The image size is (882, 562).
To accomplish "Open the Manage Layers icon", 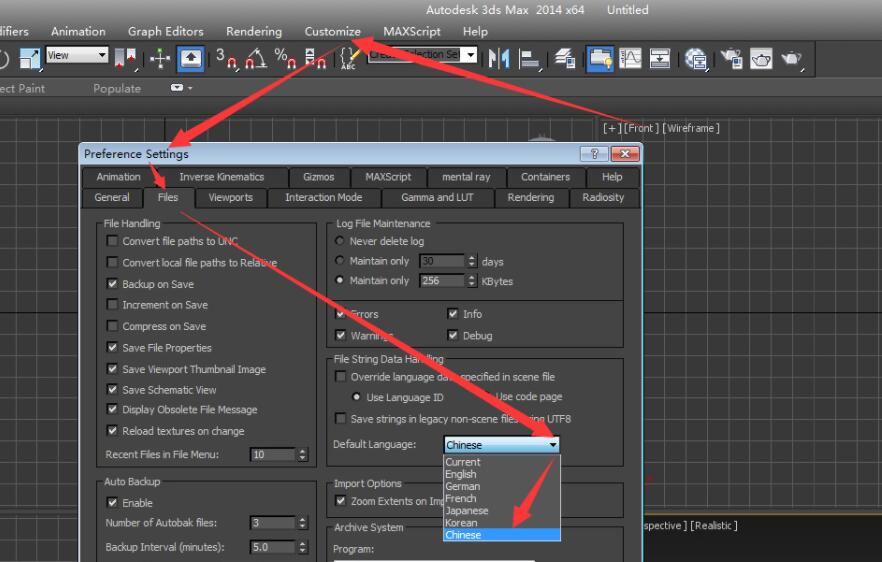I will click(x=565, y=59).
